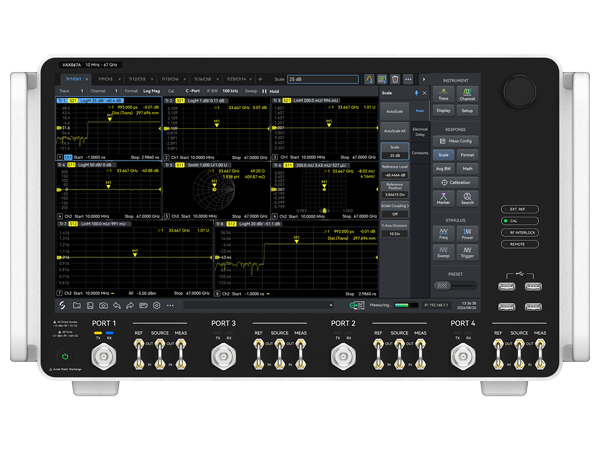Open the Meas Config response button
Viewport: 600px width, 450px height.
pyautogui.click(x=455, y=141)
